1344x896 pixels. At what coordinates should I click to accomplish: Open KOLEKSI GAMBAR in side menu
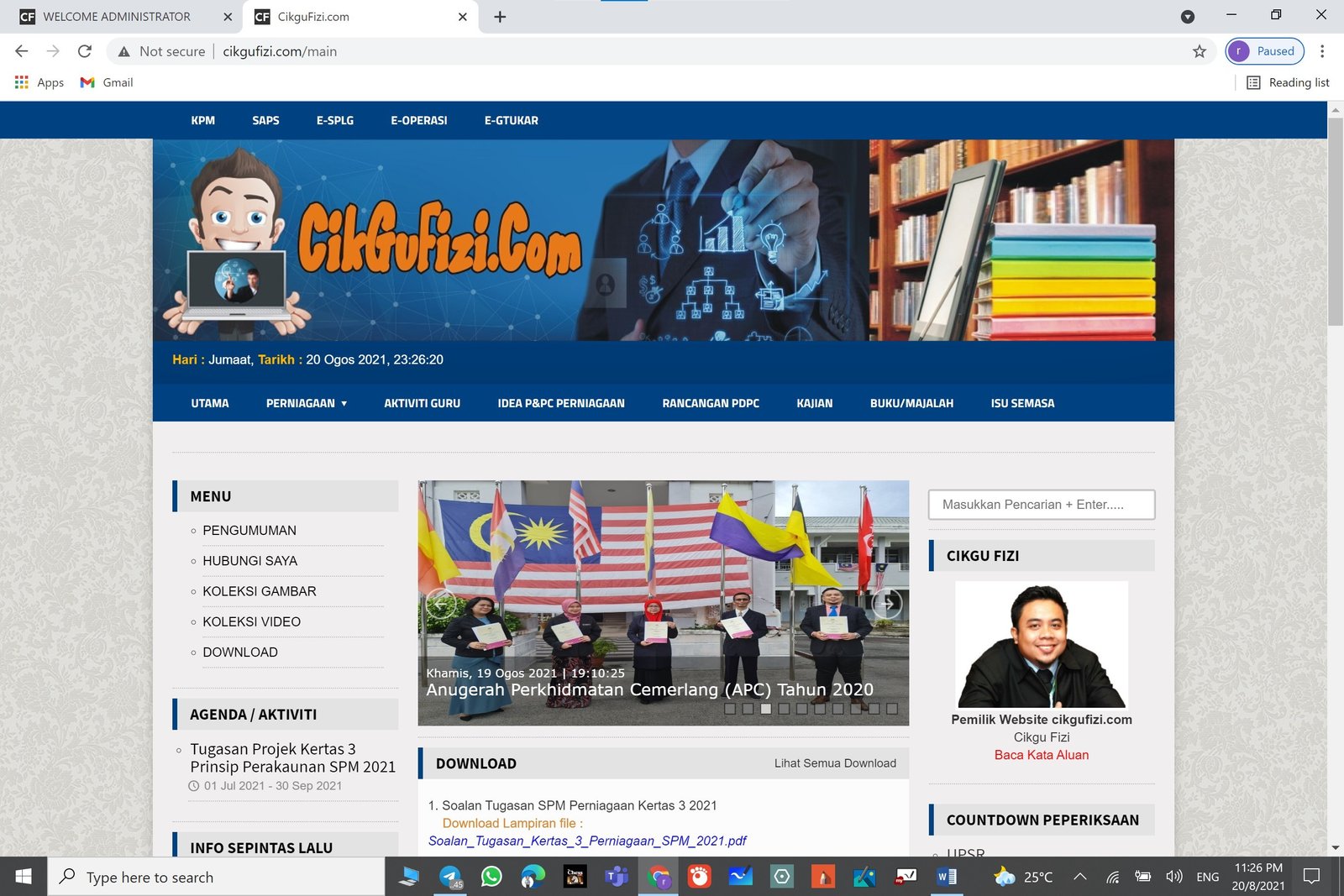[260, 591]
